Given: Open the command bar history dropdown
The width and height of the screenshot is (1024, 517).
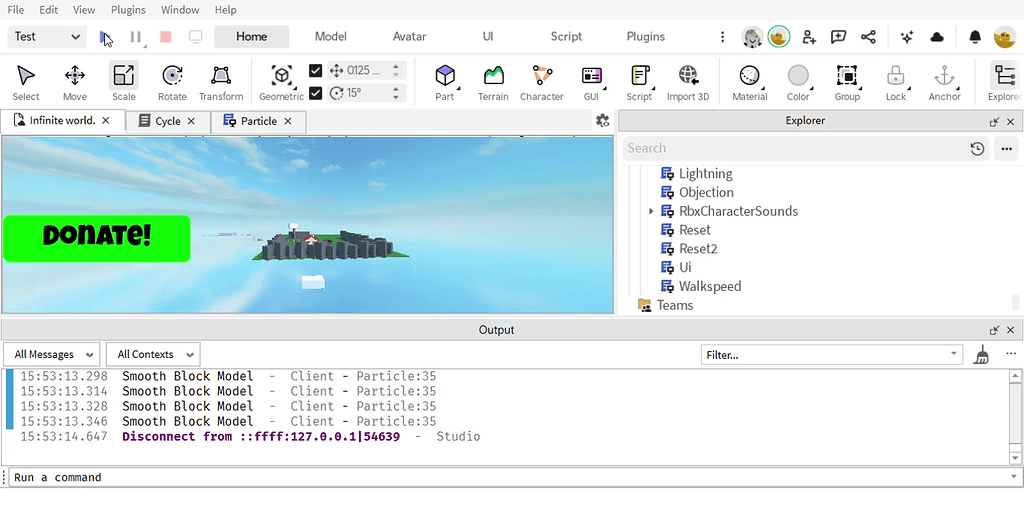Looking at the screenshot, I should [1014, 477].
